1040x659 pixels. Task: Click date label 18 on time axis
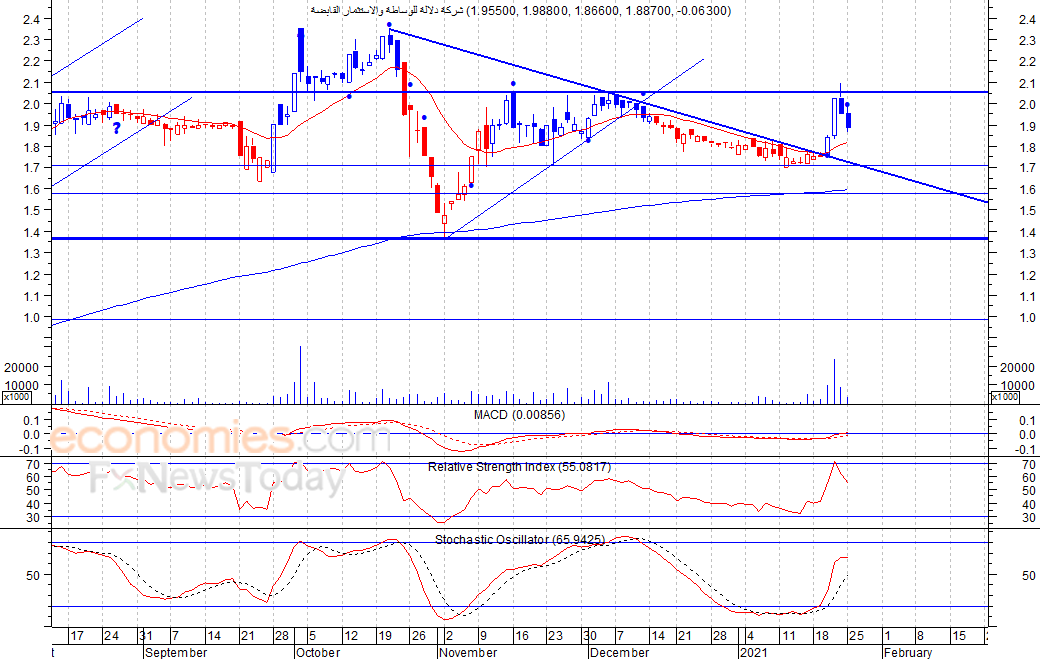click(822, 636)
